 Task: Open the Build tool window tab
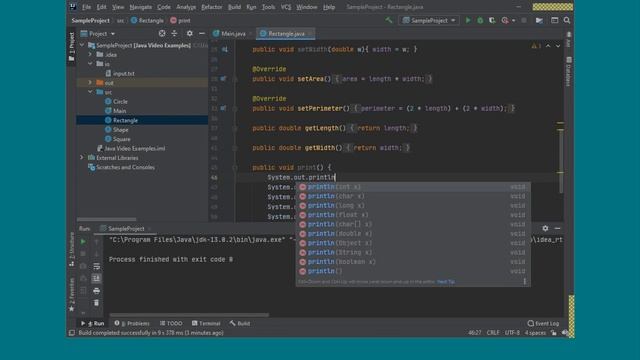240,323
